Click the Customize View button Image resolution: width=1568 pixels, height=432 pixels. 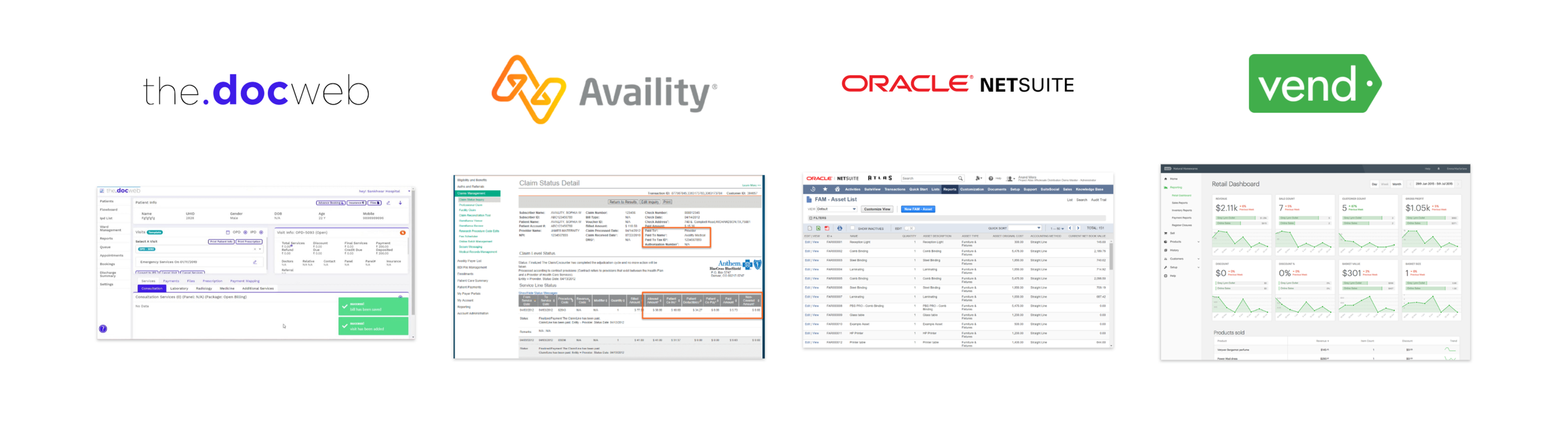click(x=877, y=209)
